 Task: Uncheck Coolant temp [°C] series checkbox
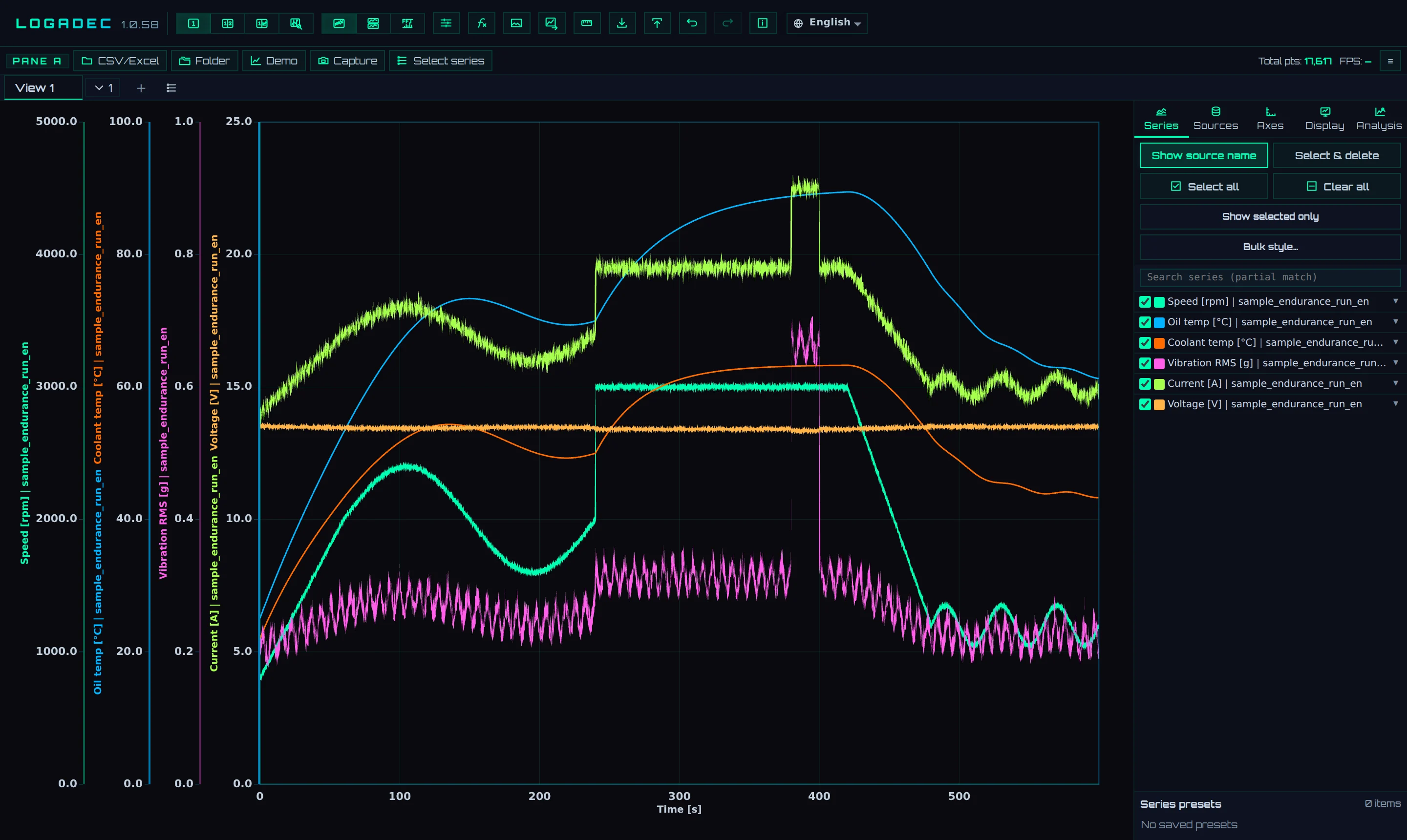(1145, 342)
